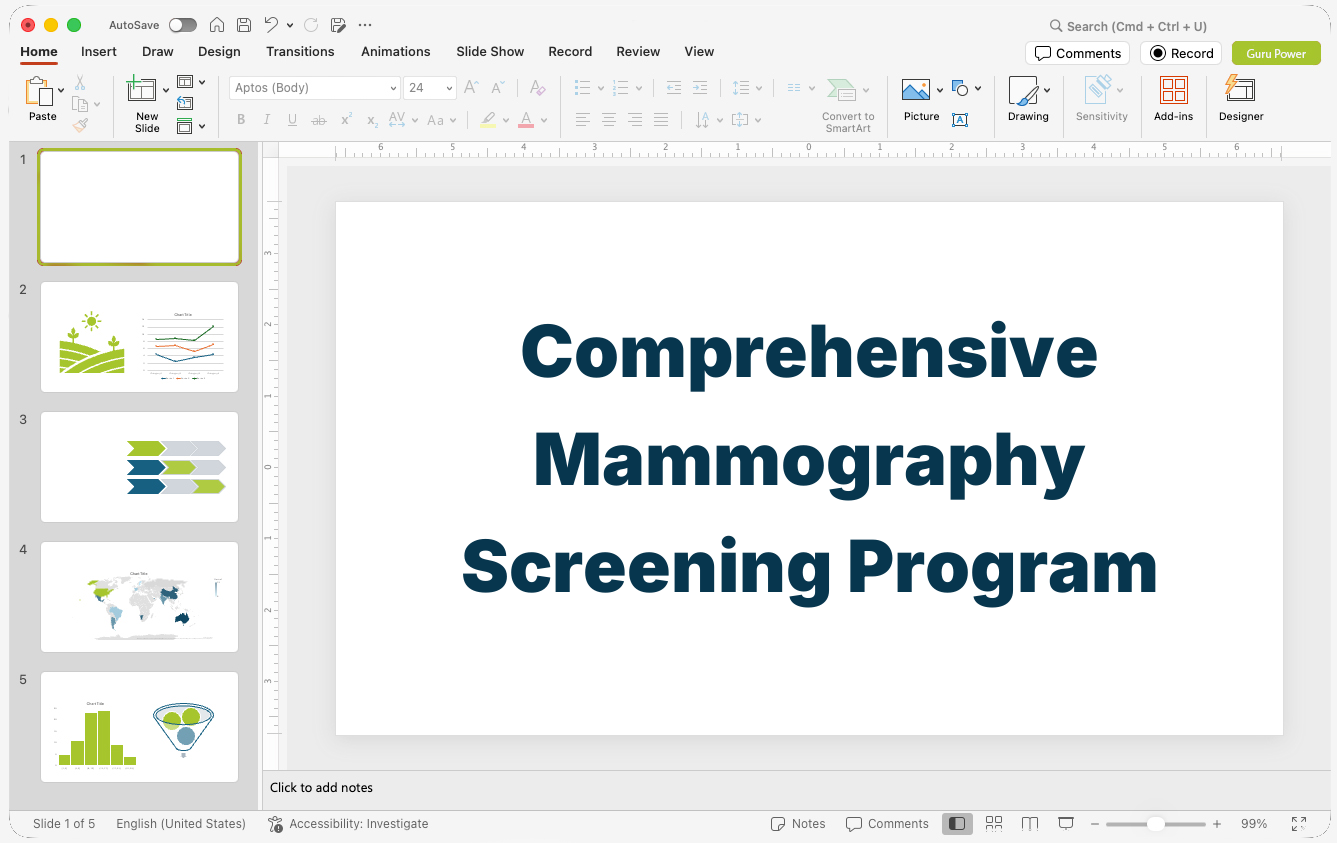Click Accessibility: Investigate in status bar
The height and width of the screenshot is (843, 1337).
coord(348,824)
